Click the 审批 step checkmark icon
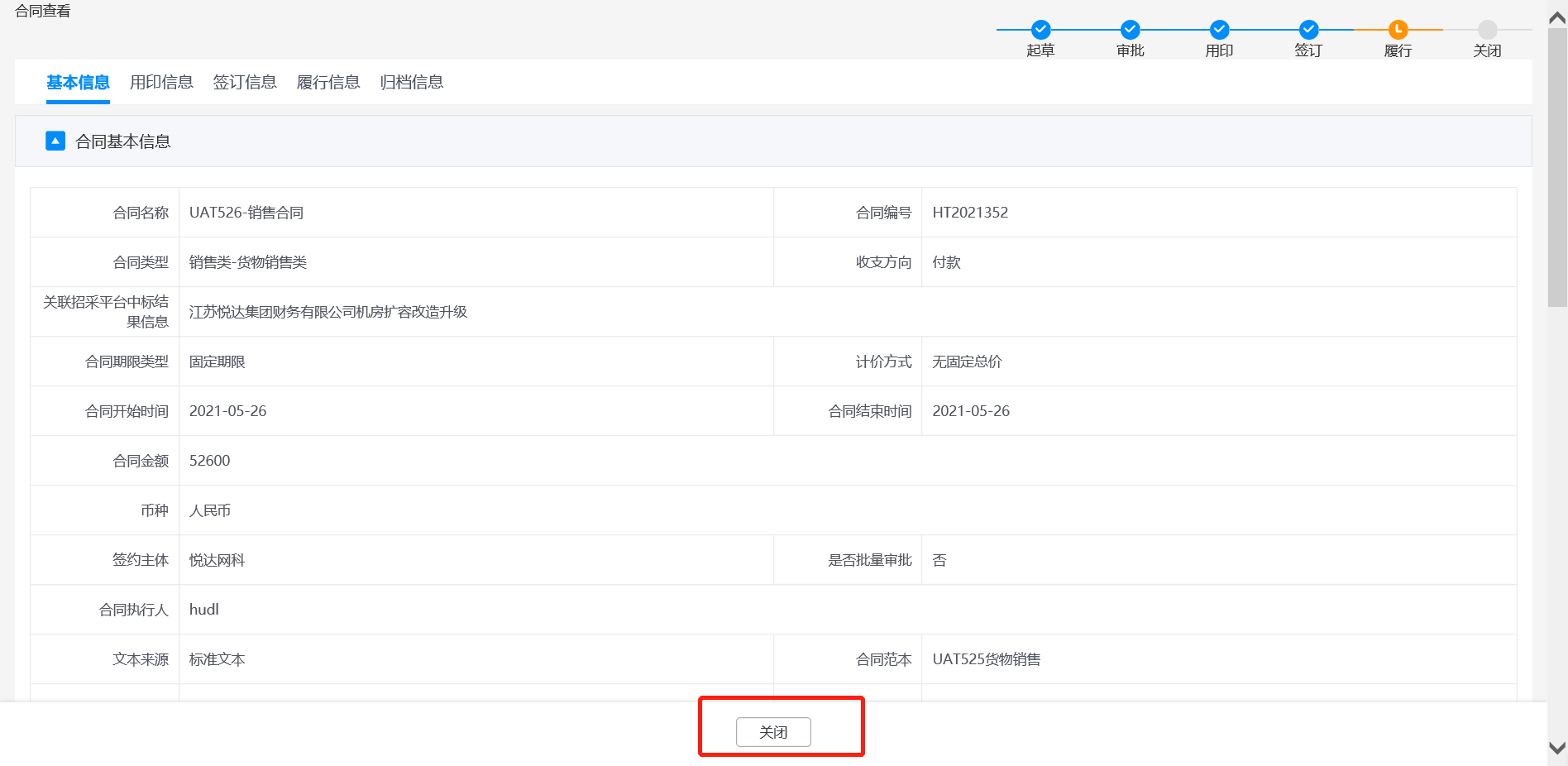The image size is (1568, 766). (x=1130, y=30)
